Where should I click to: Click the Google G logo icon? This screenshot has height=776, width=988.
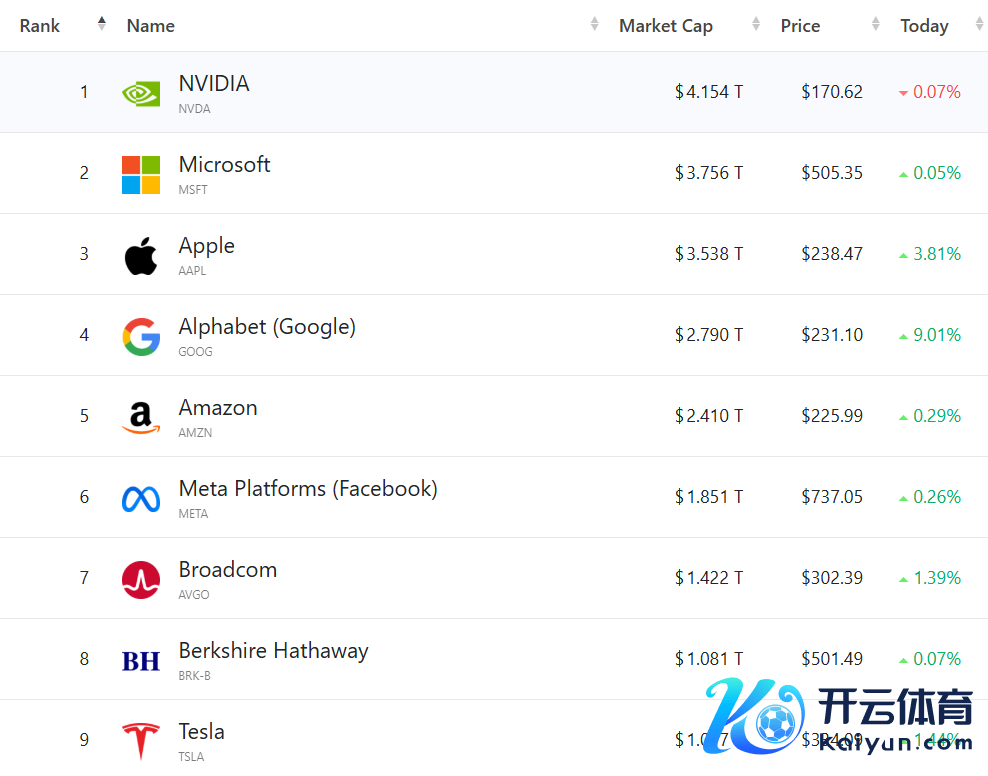pyautogui.click(x=141, y=336)
